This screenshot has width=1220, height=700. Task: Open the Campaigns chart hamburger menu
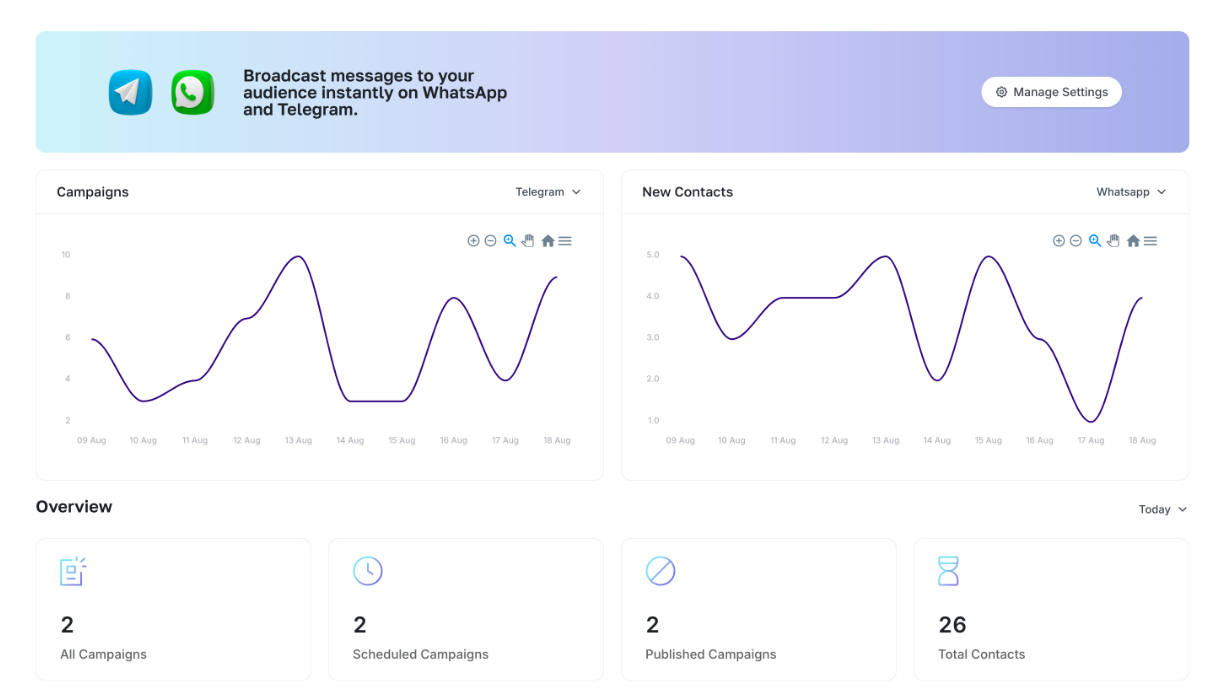pos(565,241)
